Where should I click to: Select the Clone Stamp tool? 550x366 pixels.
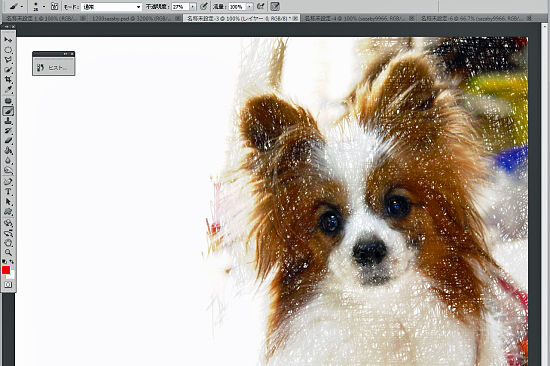point(8,121)
